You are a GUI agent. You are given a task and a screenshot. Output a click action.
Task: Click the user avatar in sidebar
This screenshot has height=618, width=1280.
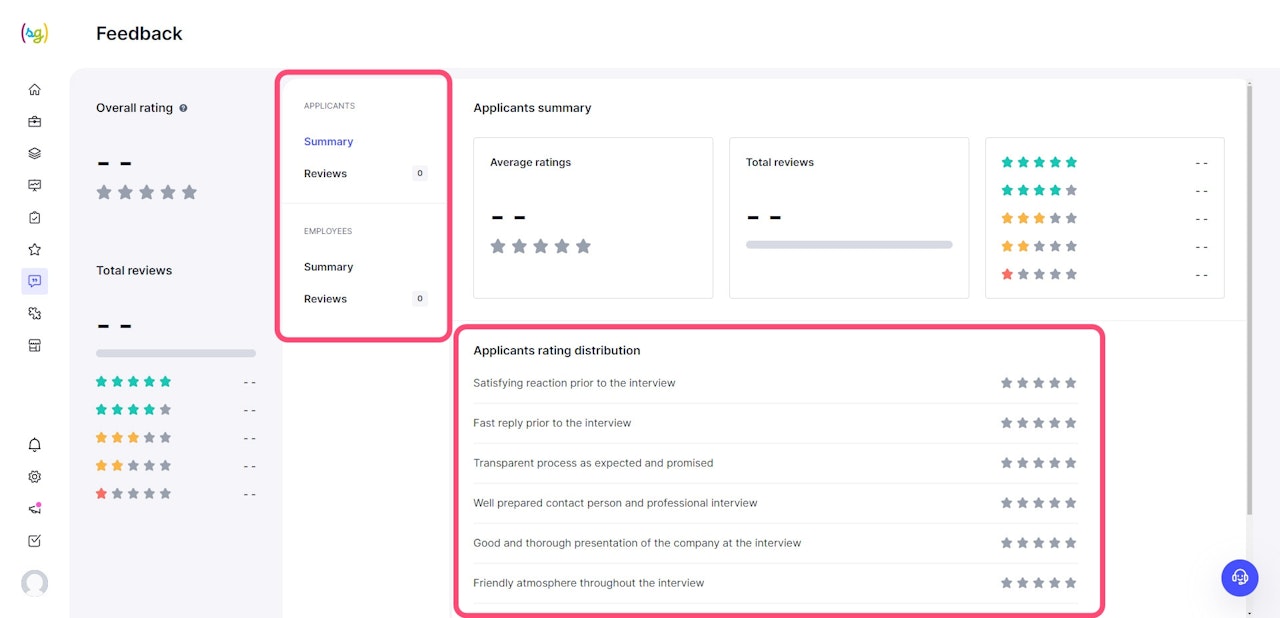(x=35, y=583)
